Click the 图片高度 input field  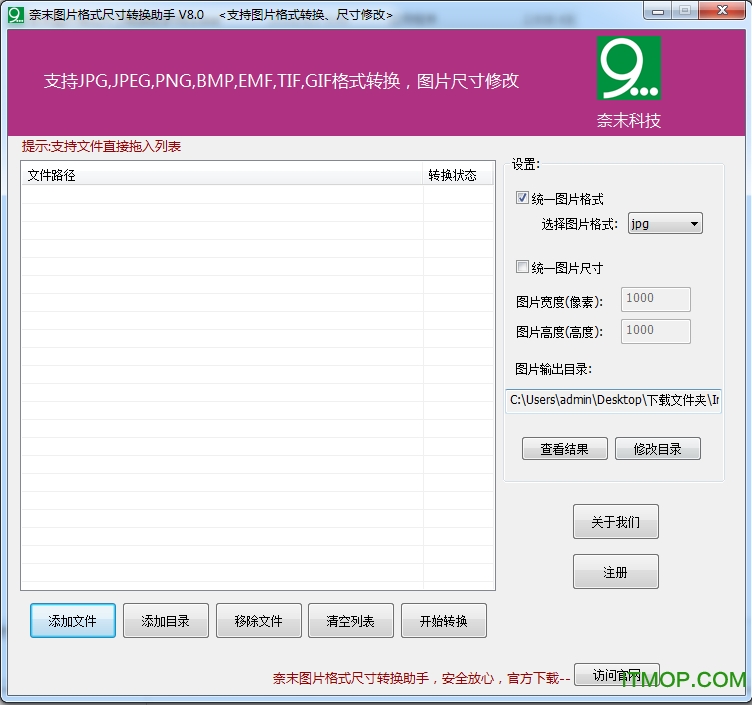click(656, 331)
